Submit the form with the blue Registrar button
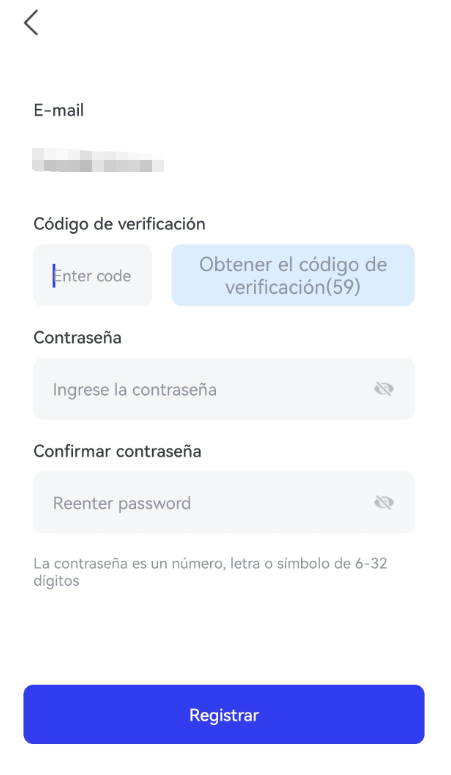Viewport: 451px width, 775px height. click(x=224, y=714)
